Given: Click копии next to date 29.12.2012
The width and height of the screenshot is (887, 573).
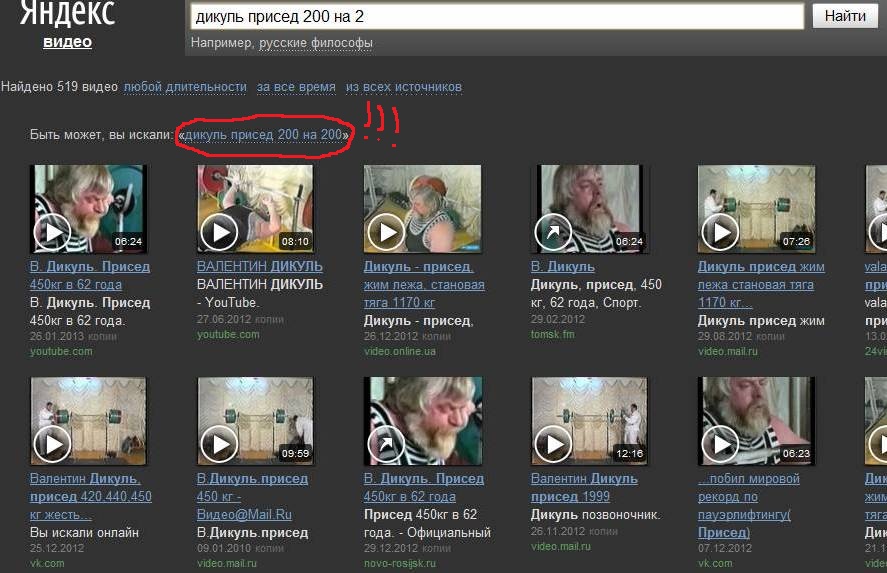Looking at the screenshot, I should coord(436,549).
